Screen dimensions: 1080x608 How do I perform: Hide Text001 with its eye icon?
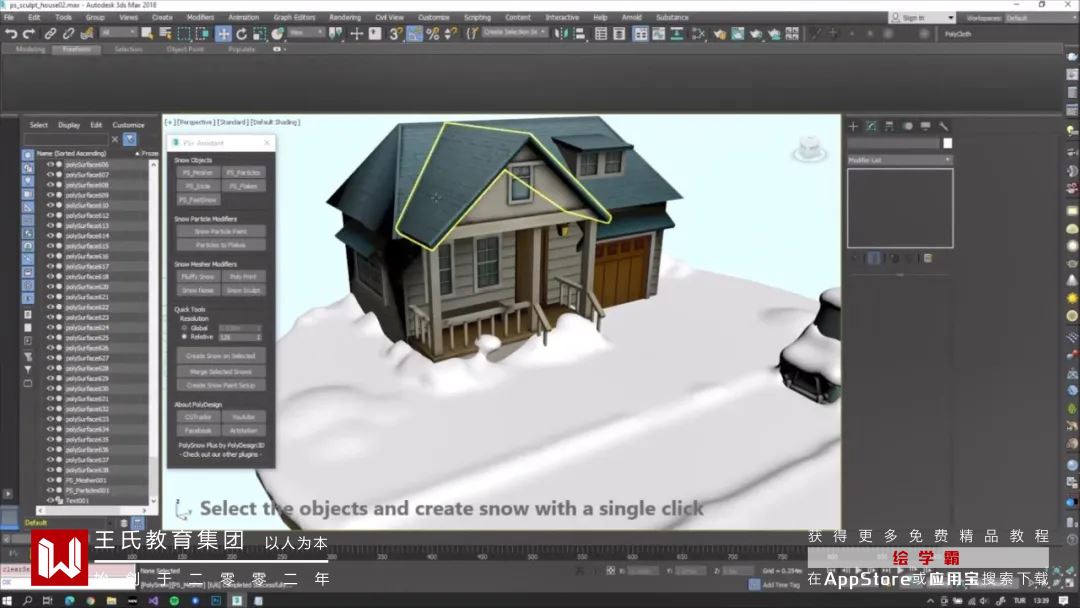(x=50, y=501)
